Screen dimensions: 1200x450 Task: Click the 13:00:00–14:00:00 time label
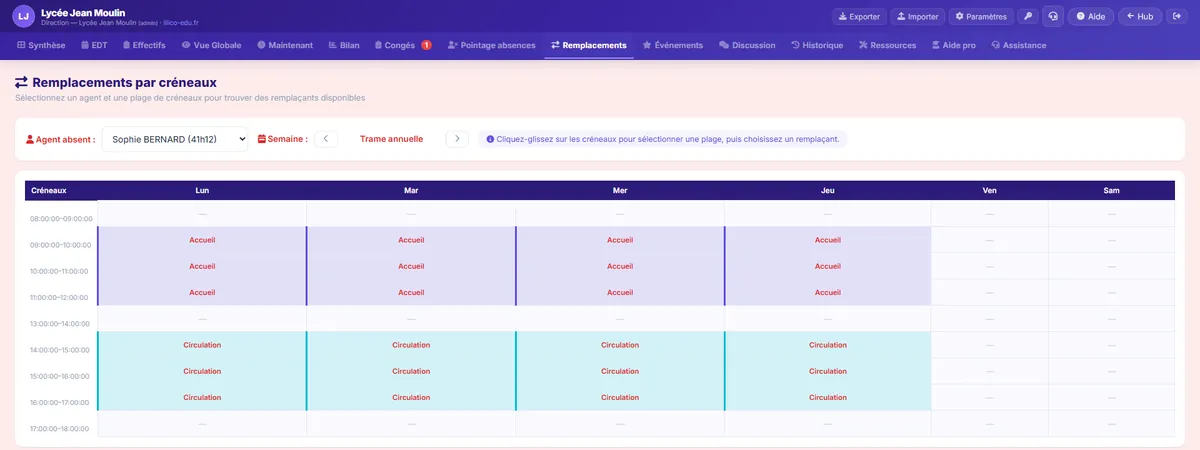61,323
